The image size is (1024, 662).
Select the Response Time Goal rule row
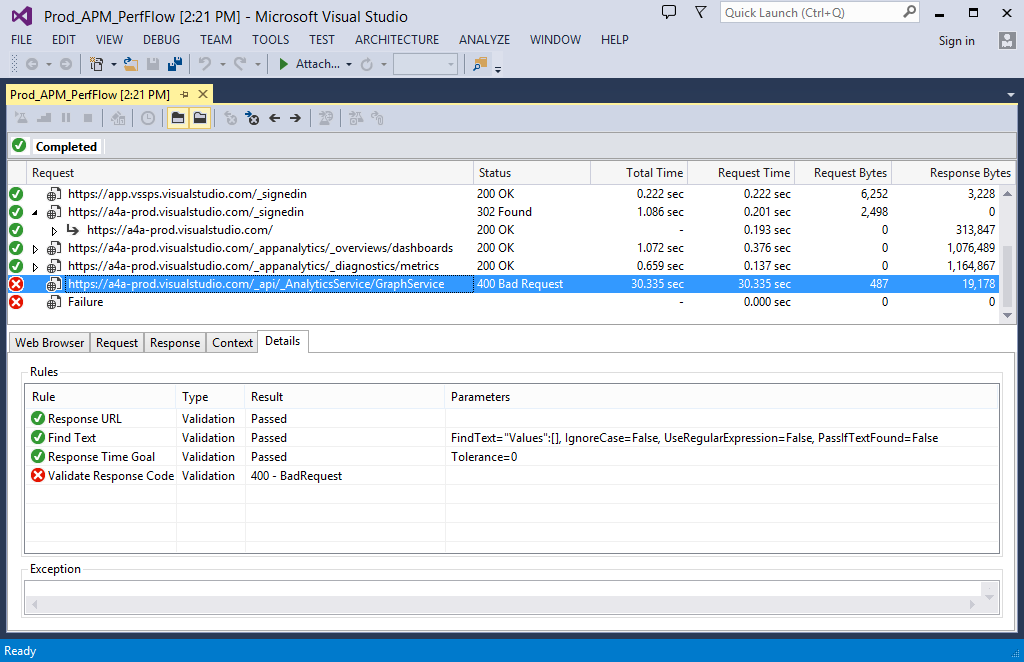coord(512,456)
